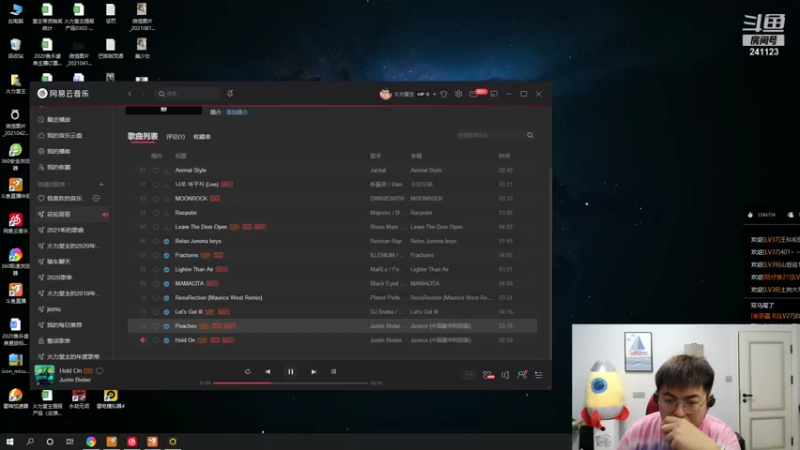Like Relax Junona boys heart
The width and height of the screenshot is (800, 450).
[x=156, y=241]
